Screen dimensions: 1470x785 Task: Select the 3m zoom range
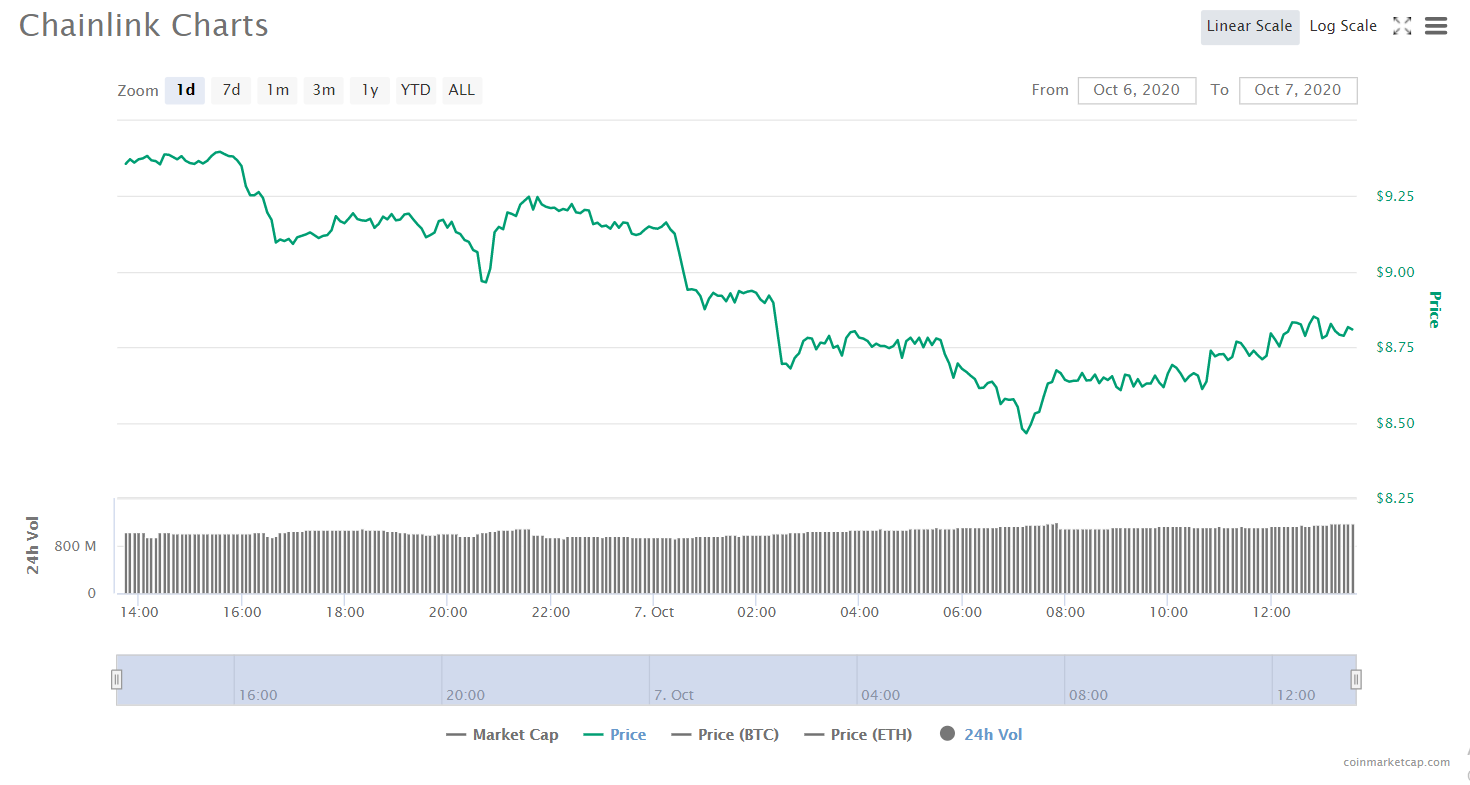[323, 90]
